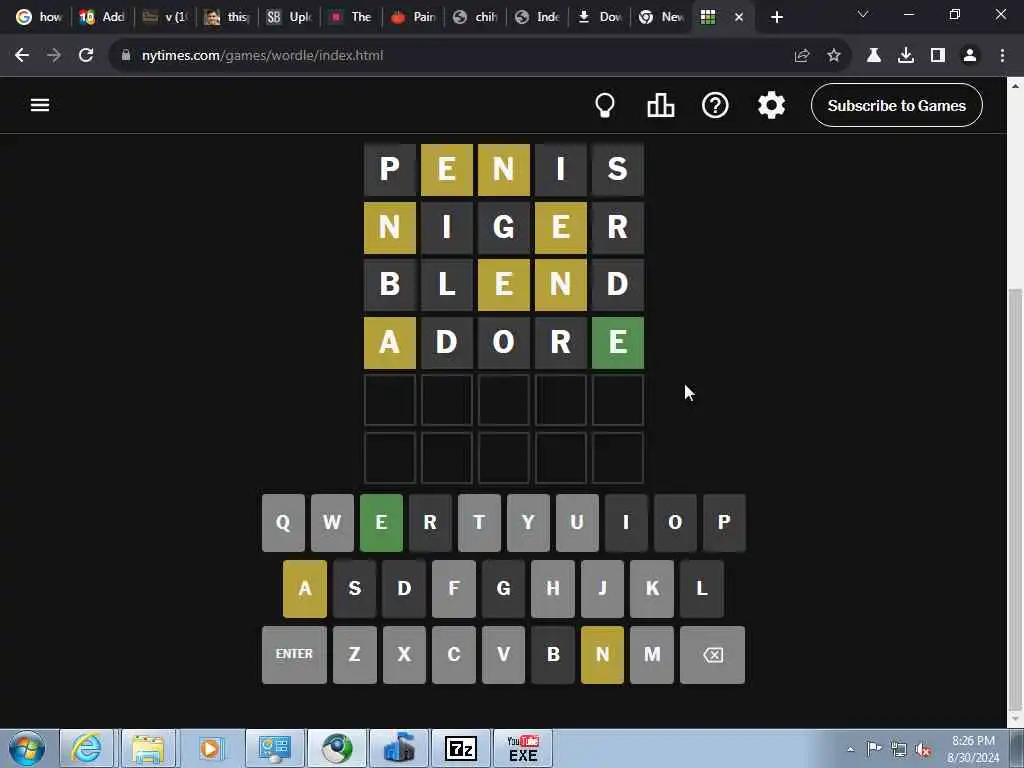Open the Wordle hamburger navigation menu
The height and width of the screenshot is (768, 1024).
tap(40, 105)
